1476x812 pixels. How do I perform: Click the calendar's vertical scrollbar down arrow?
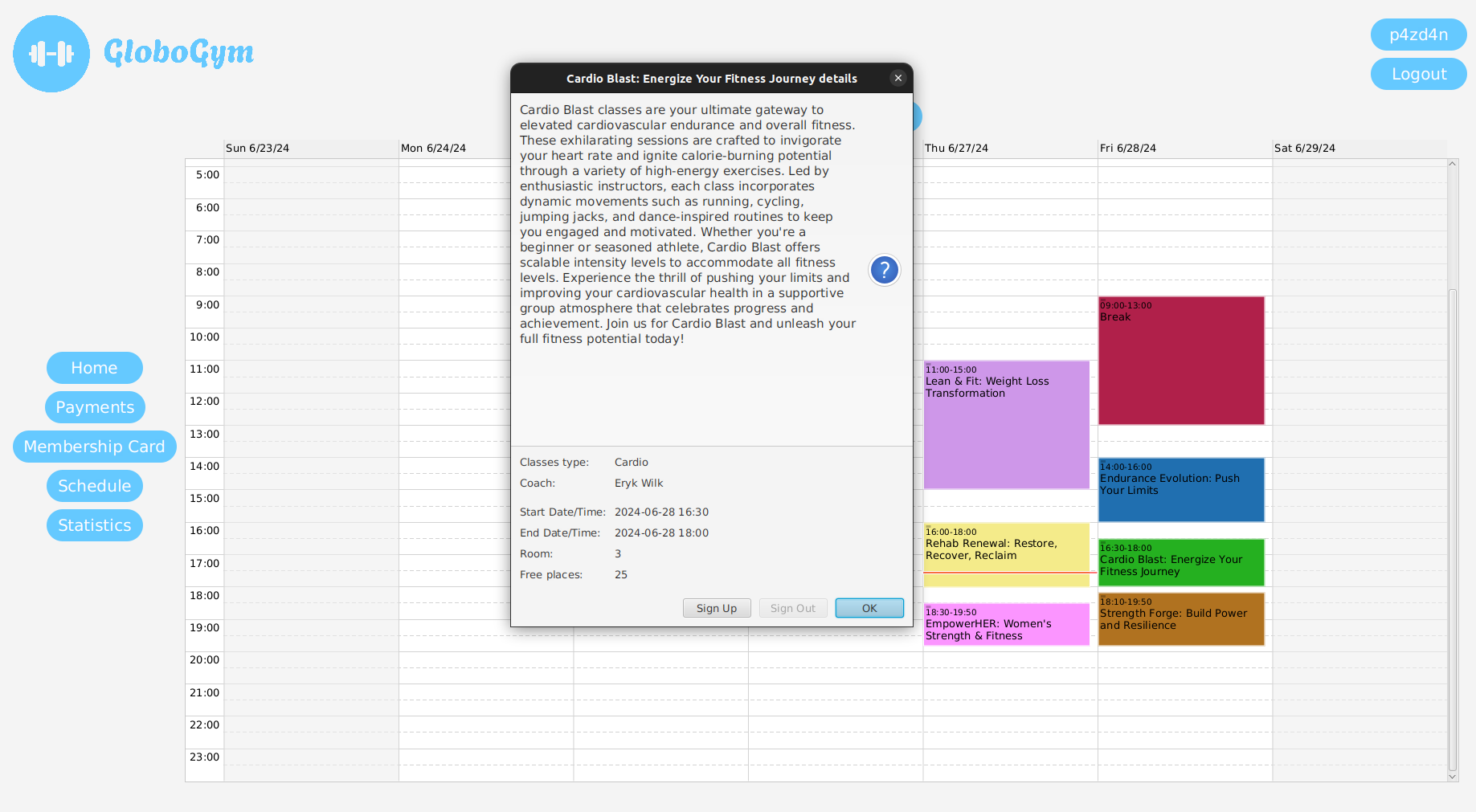pyautogui.click(x=1452, y=777)
